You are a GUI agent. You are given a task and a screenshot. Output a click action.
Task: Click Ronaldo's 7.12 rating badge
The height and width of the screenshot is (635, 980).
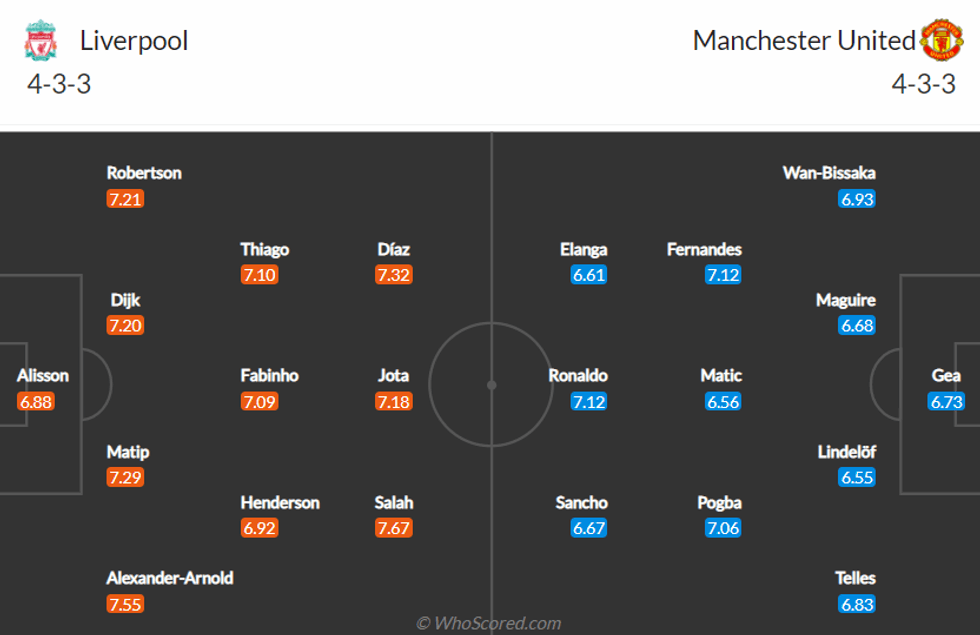tap(589, 402)
